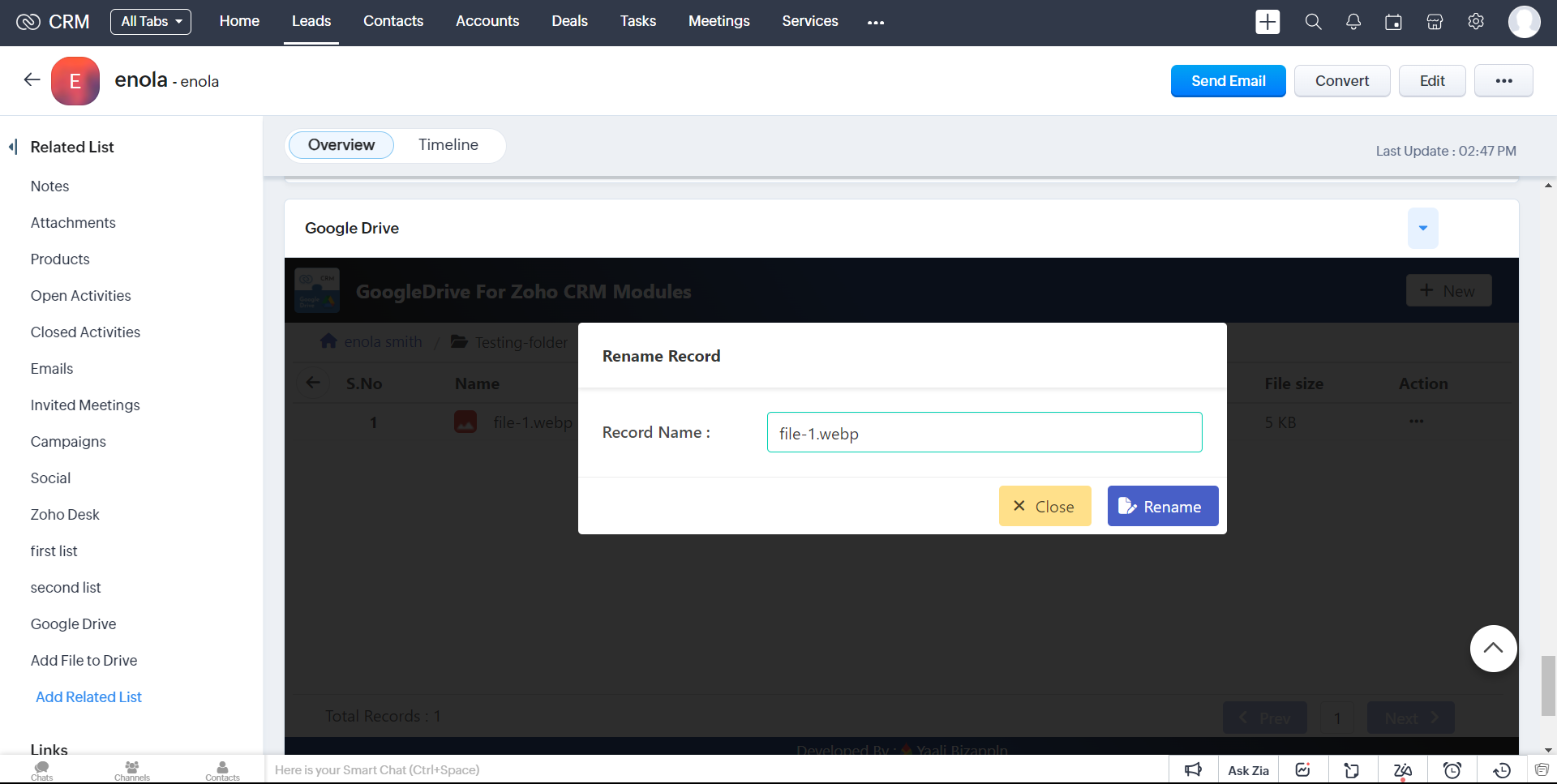Open the marketplace store icon
This screenshot has width=1557, height=784.
click(1435, 22)
